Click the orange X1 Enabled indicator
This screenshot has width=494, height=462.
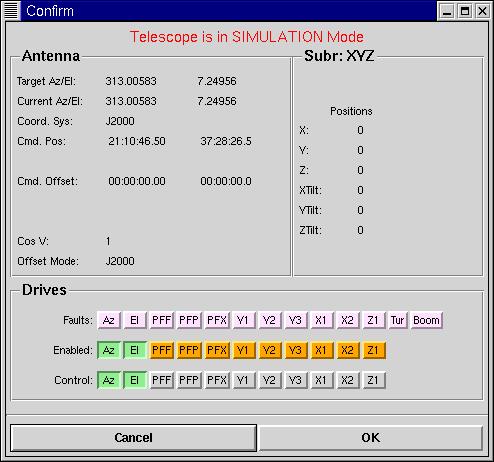[x=321, y=350]
